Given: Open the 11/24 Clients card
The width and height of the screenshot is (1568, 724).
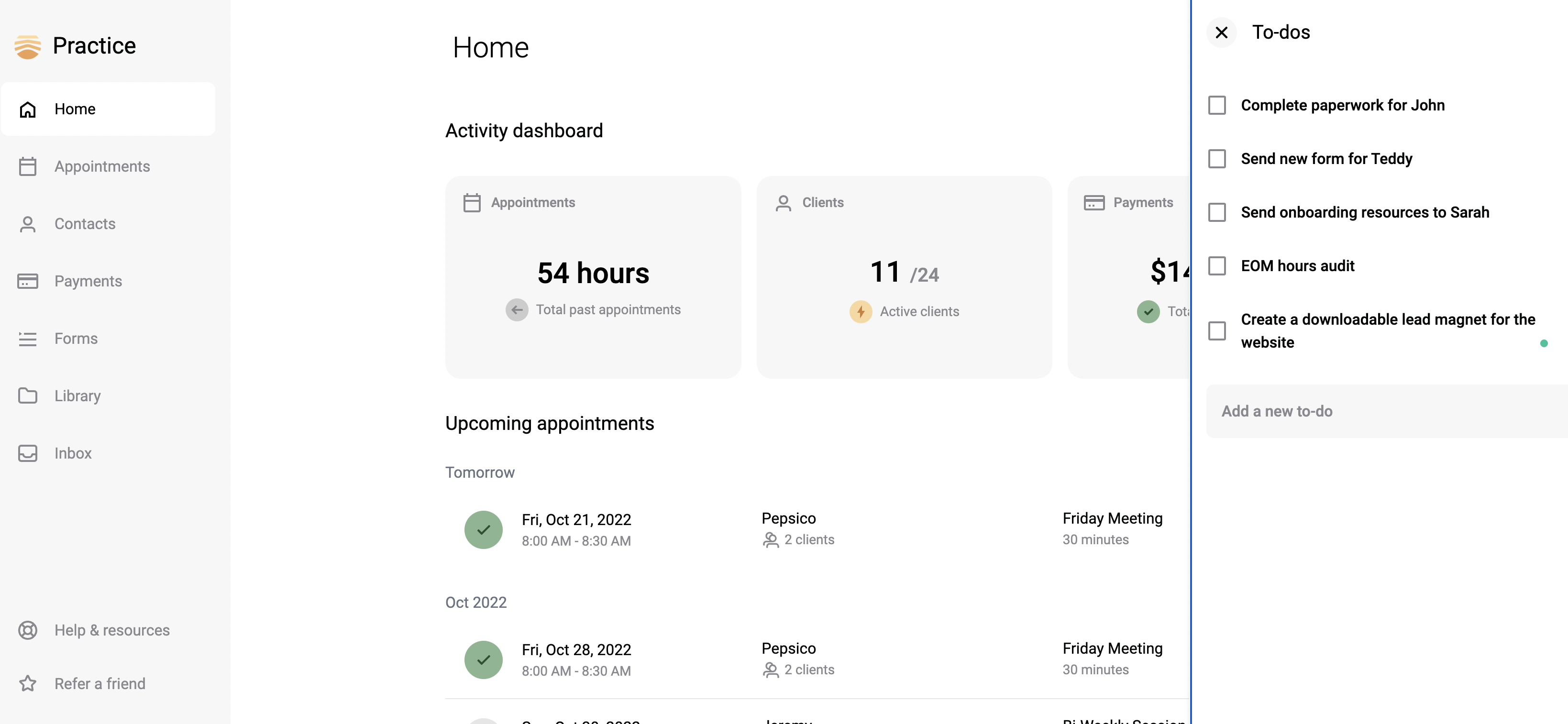Looking at the screenshot, I should [904, 277].
